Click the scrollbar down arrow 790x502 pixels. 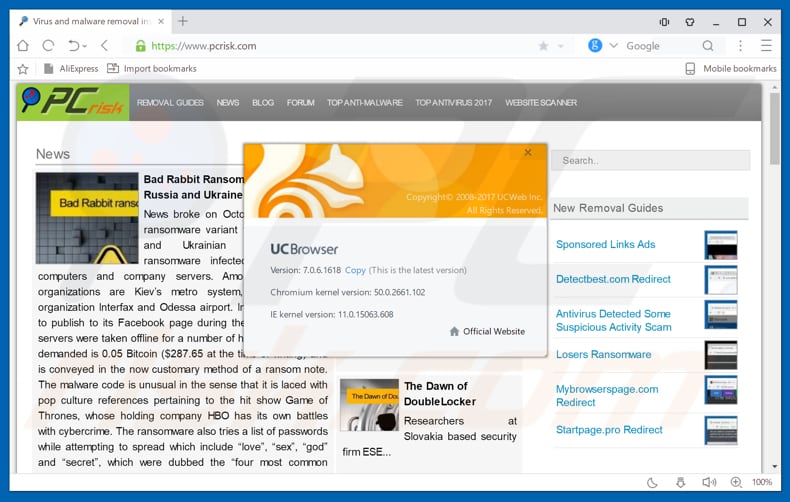pyautogui.click(x=774, y=466)
